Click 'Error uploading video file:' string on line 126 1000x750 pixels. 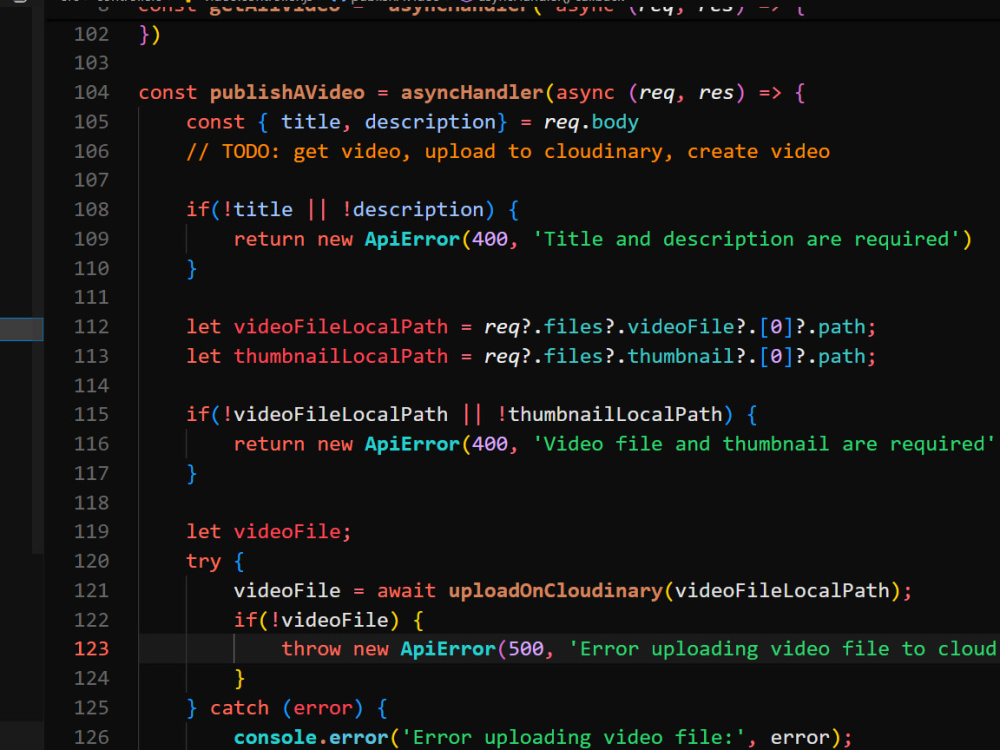click(573, 737)
